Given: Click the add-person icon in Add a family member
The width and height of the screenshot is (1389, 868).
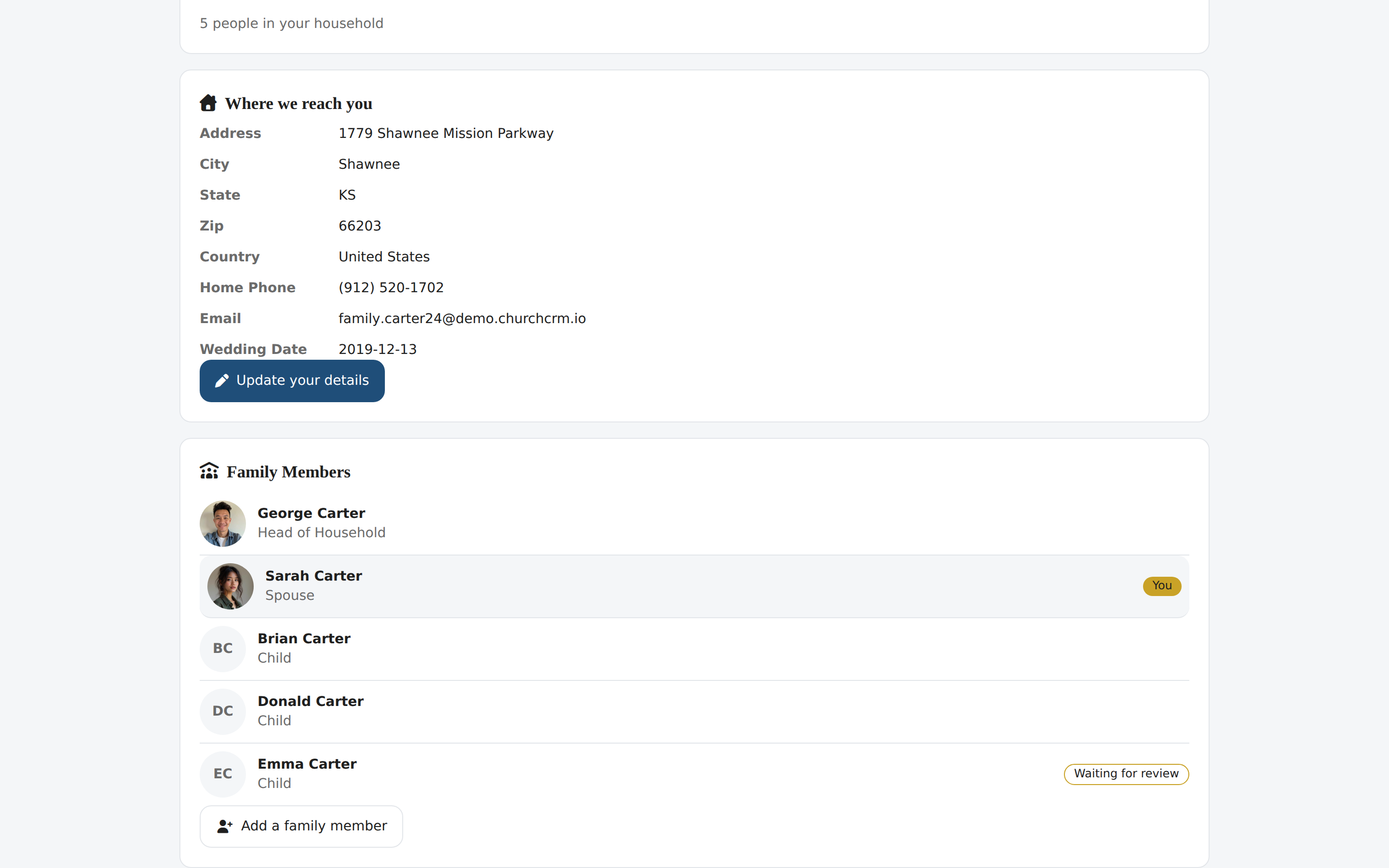Looking at the screenshot, I should (x=224, y=826).
